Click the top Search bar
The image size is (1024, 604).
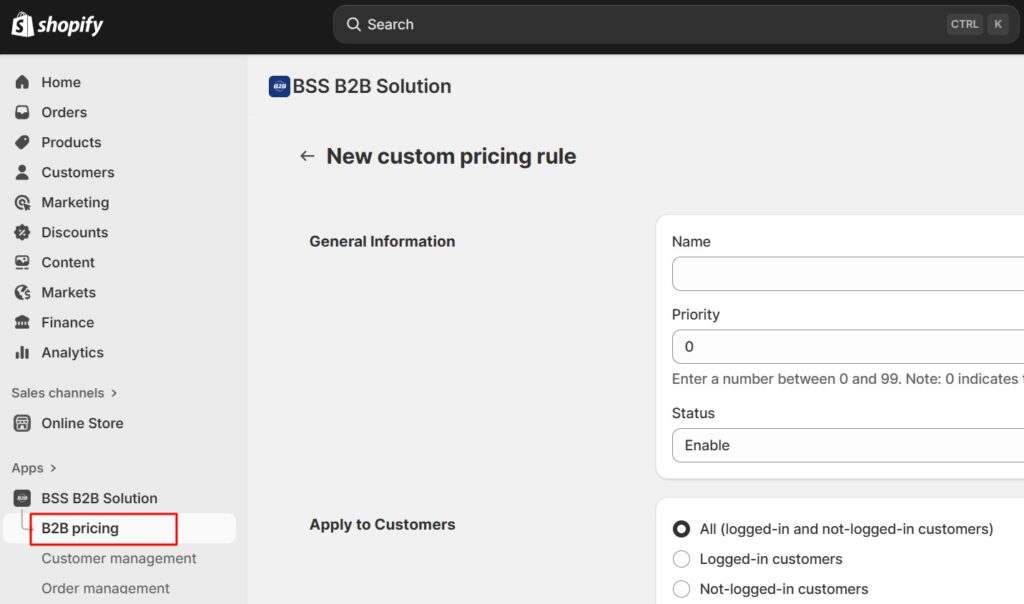[x=676, y=25]
